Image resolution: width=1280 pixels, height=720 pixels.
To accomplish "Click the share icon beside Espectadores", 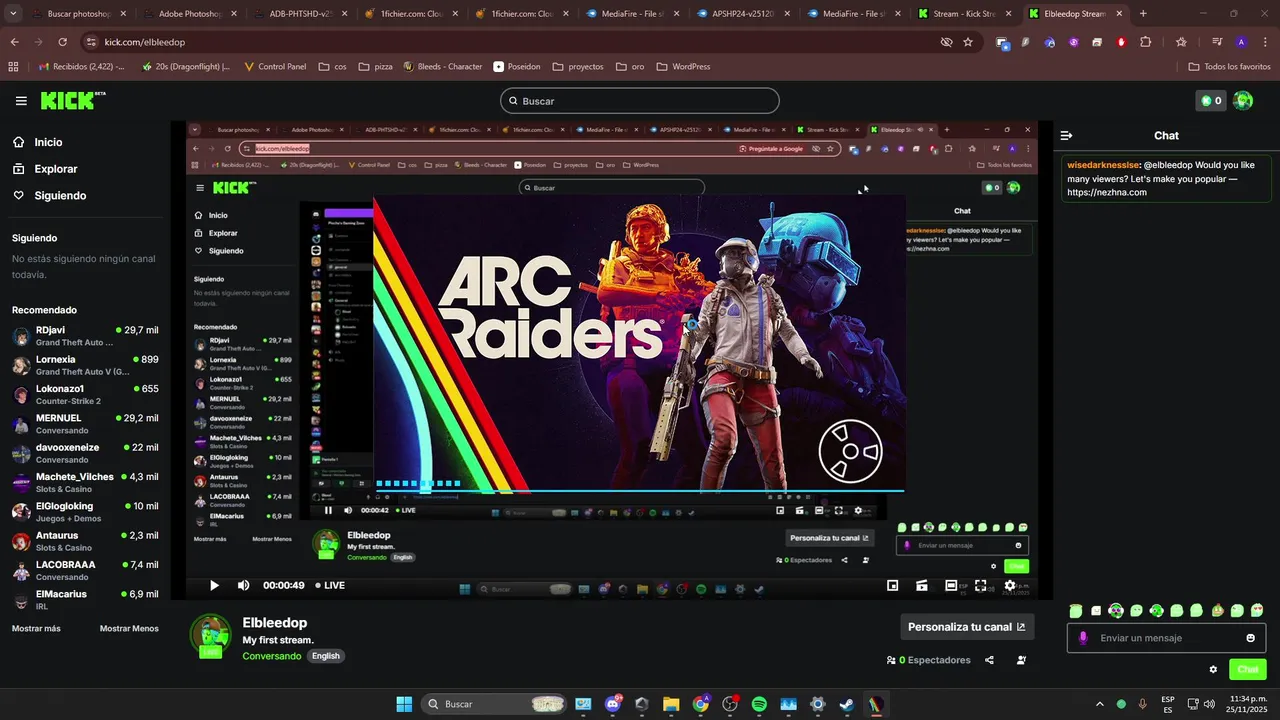I will point(989,660).
